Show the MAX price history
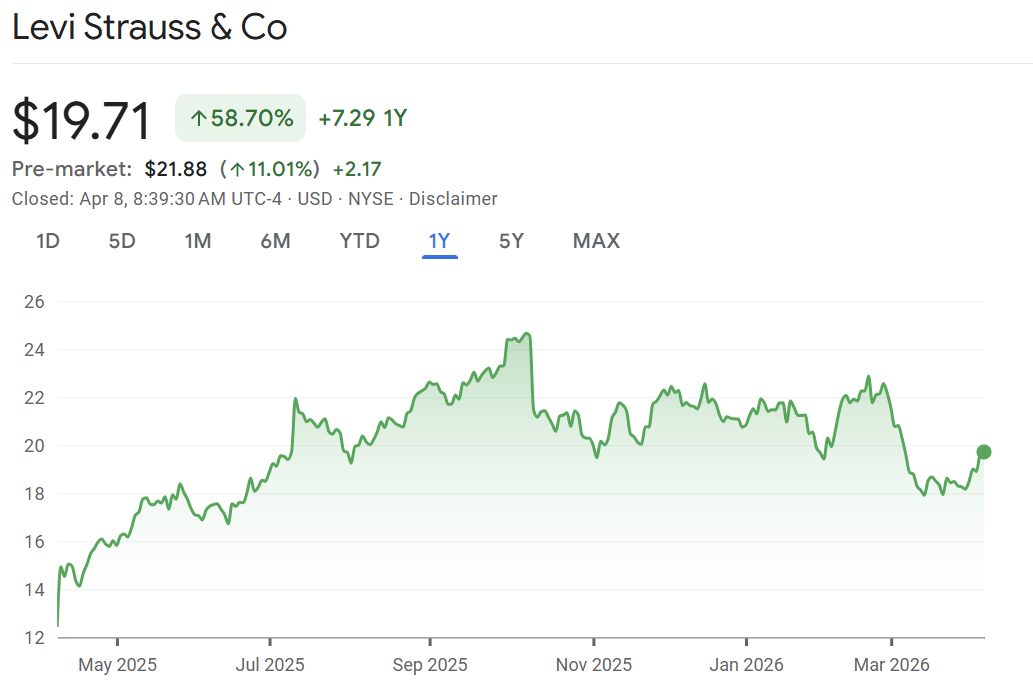This screenshot has height=682, width=1033. 596,241
